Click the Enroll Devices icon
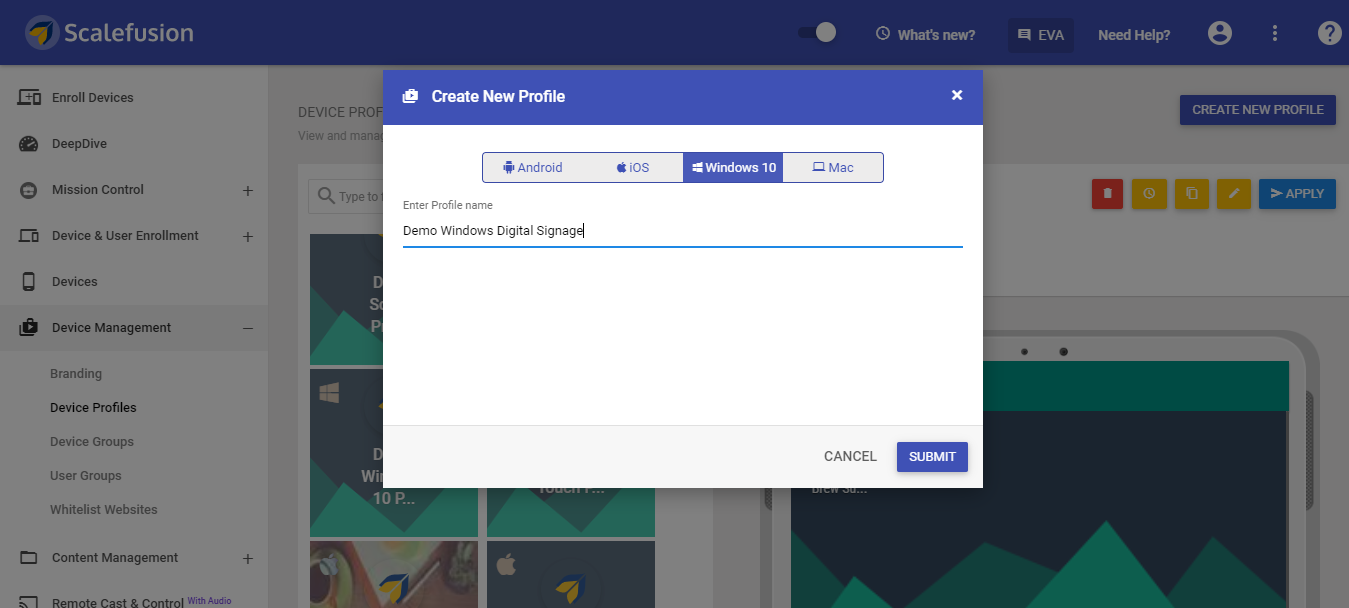 pos(29,98)
